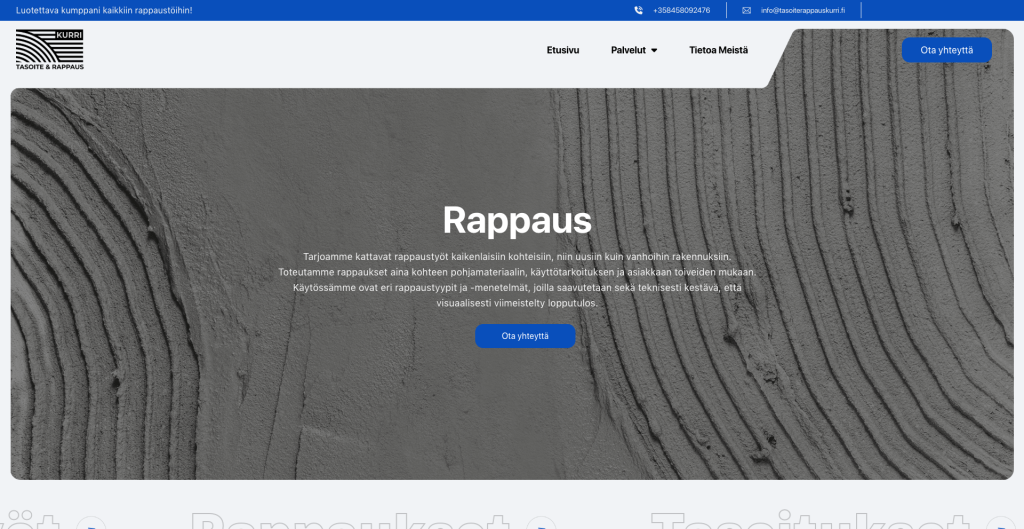
Task: Go to the Etusivu page
Action: pyautogui.click(x=563, y=50)
